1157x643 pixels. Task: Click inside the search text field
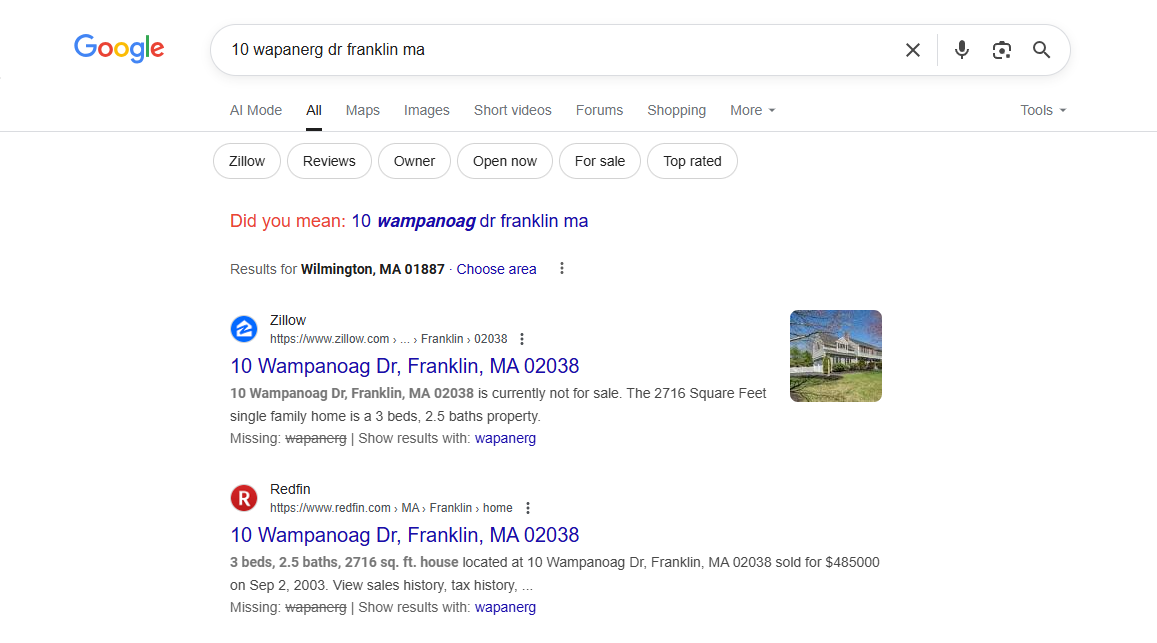550,50
